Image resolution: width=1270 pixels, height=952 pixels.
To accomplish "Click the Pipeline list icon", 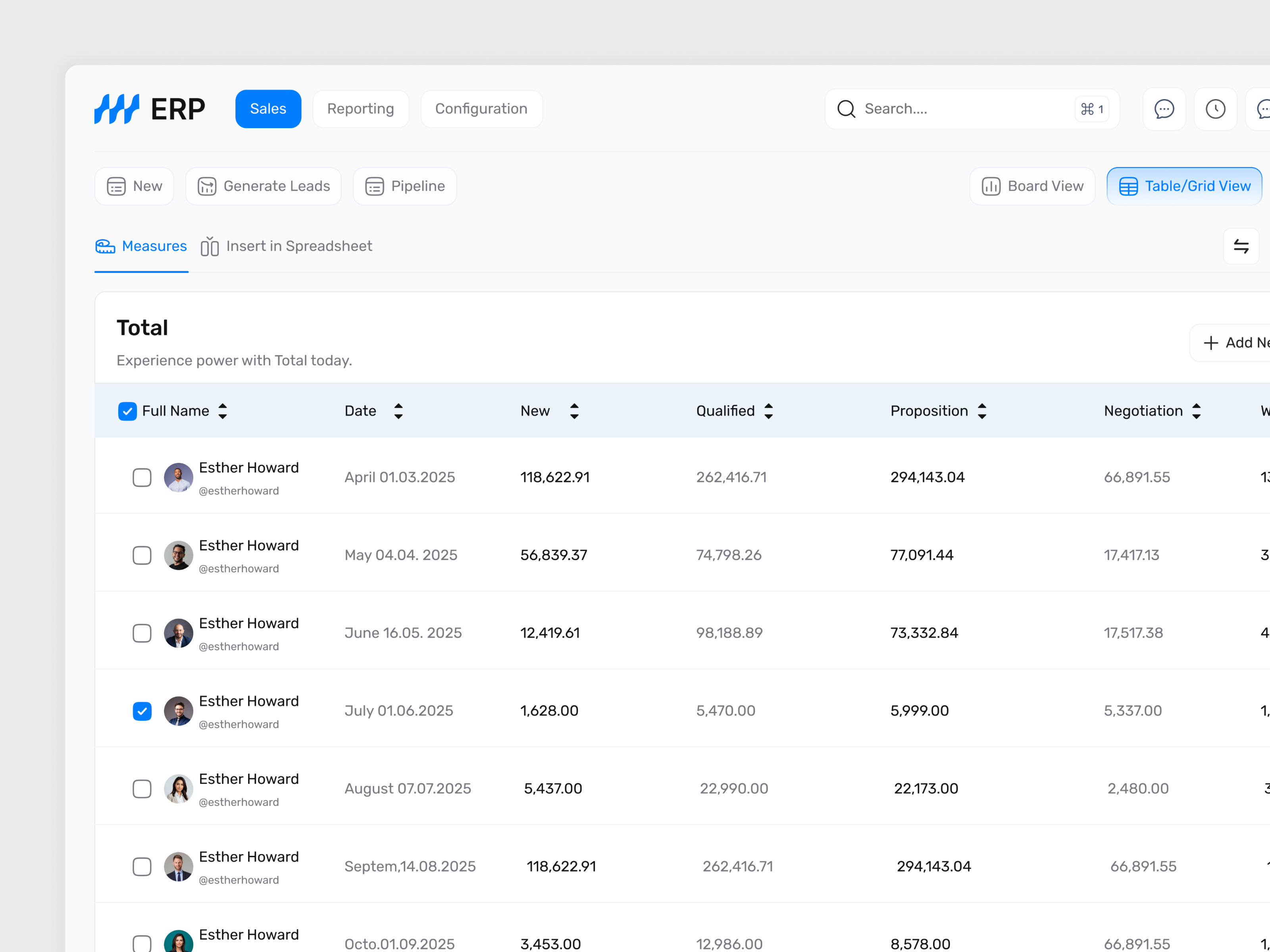I will (x=374, y=186).
